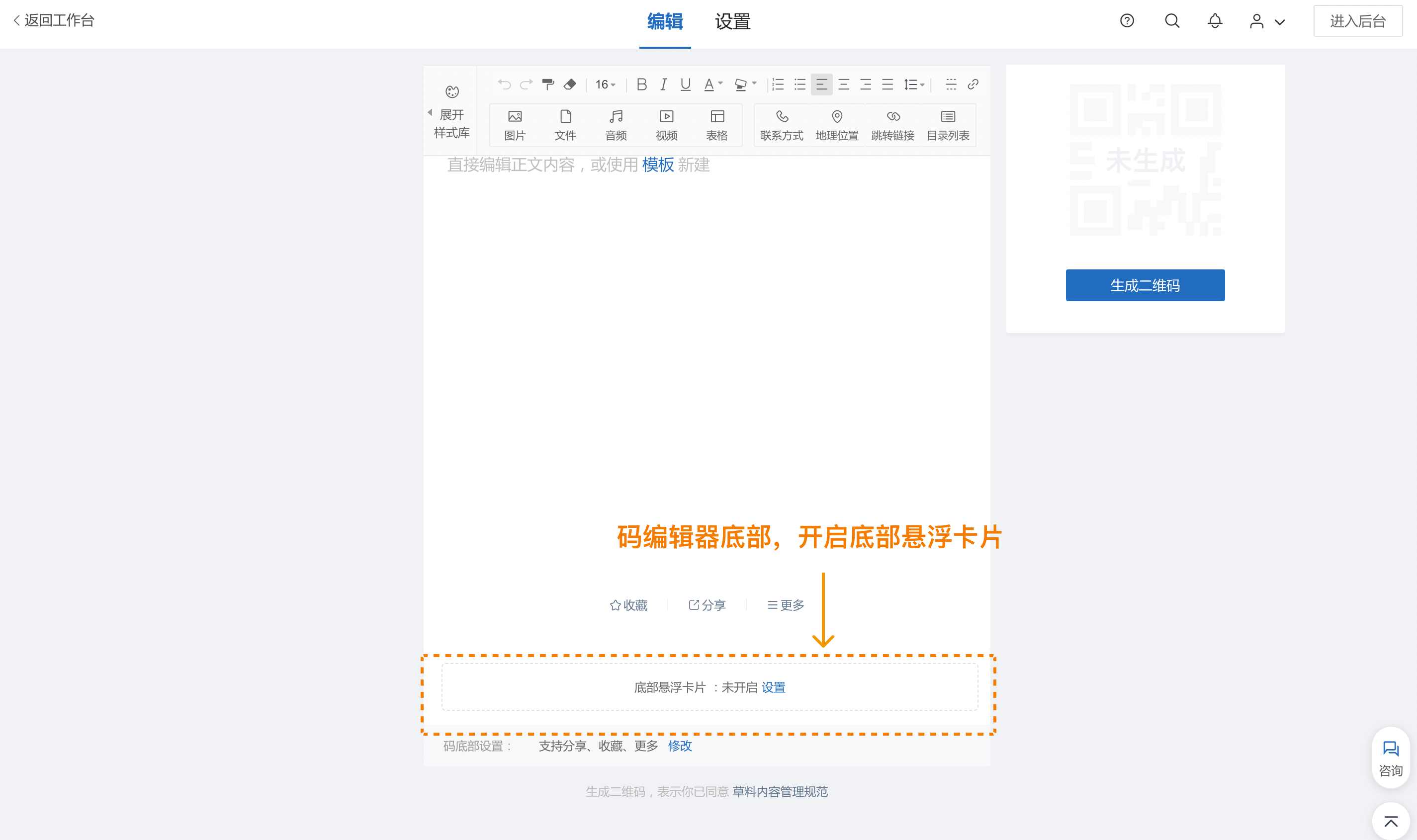Add 目录列表 directory list component
1417x840 pixels.
948,125
